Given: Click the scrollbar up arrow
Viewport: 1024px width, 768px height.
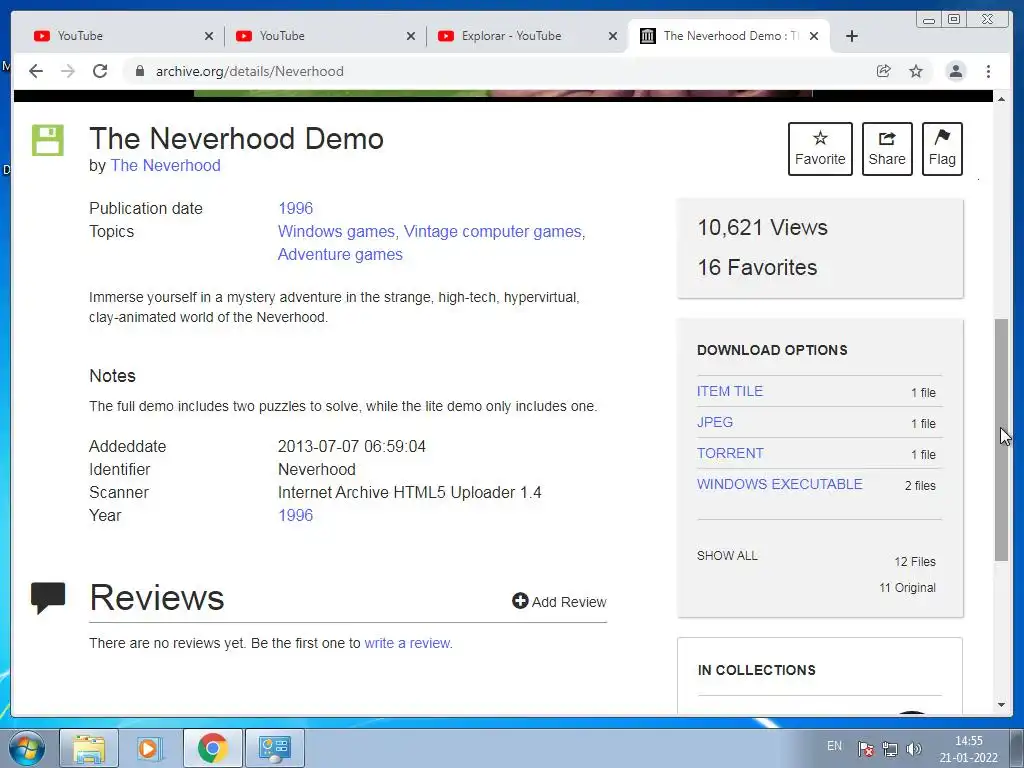Looking at the screenshot, I should click(x=1001, y=98).
